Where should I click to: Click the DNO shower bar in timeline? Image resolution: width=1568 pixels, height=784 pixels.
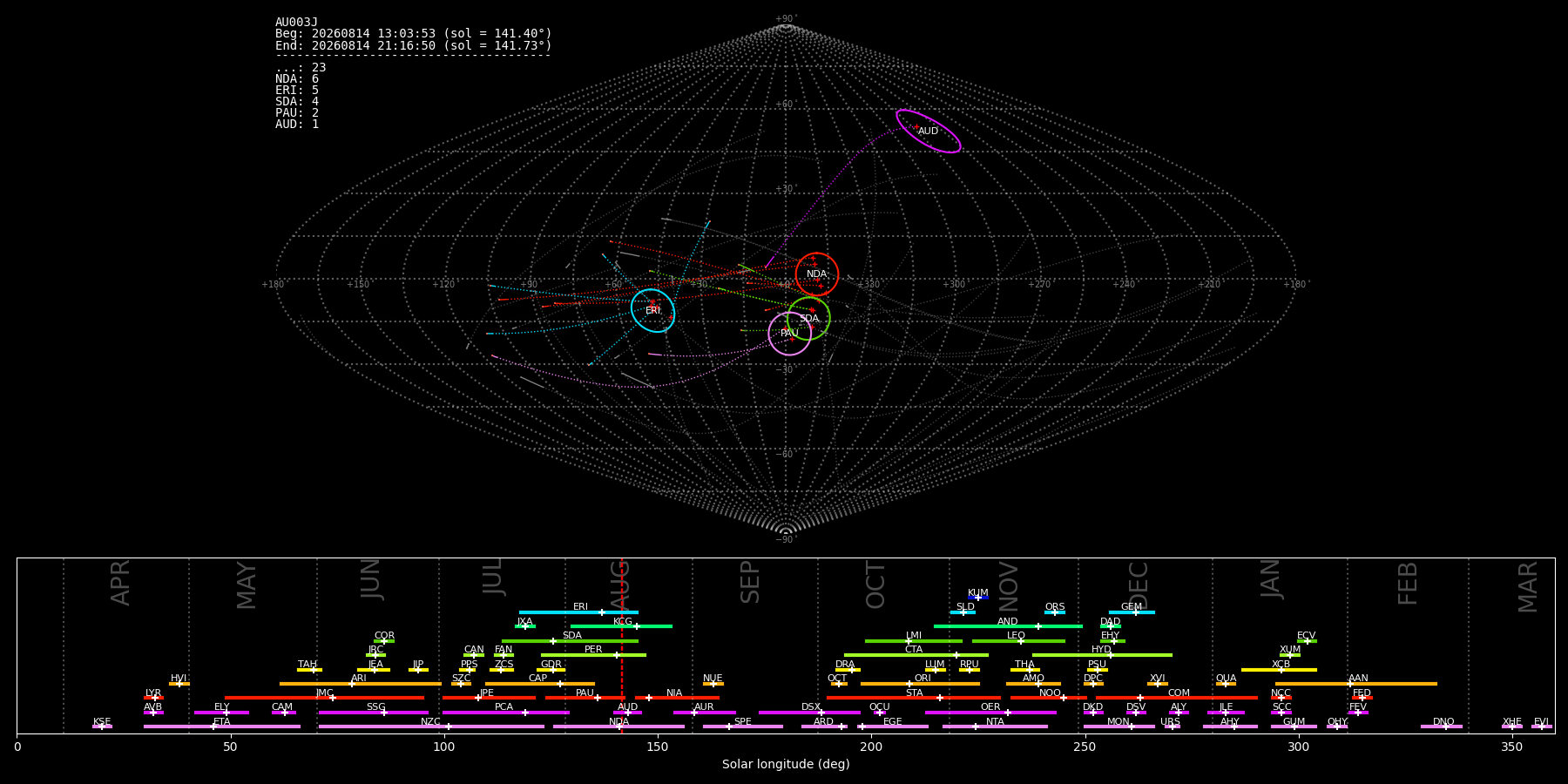tap(1442, 727)
